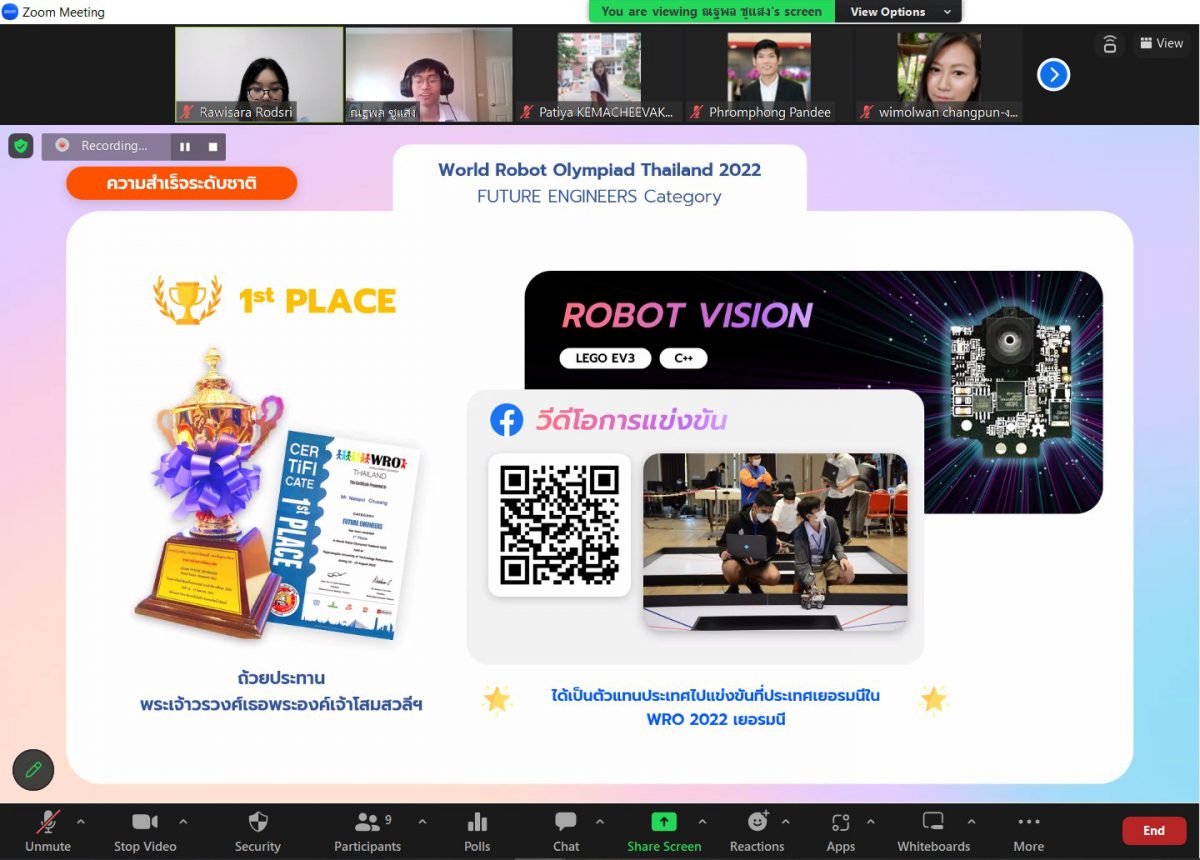Click the LEGO EV3 tag on slide
This screenshot has width=1200, height=860.
605,358
